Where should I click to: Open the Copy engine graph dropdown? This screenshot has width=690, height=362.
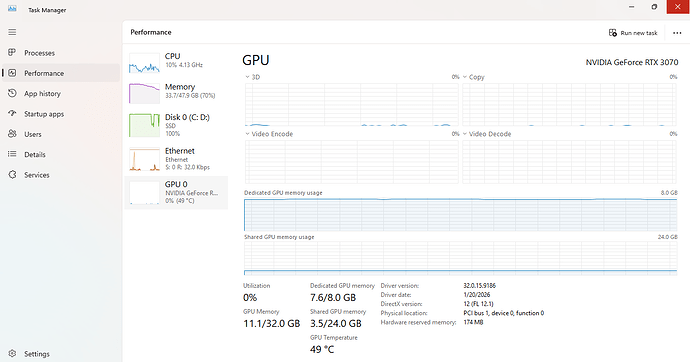[465, 77]
